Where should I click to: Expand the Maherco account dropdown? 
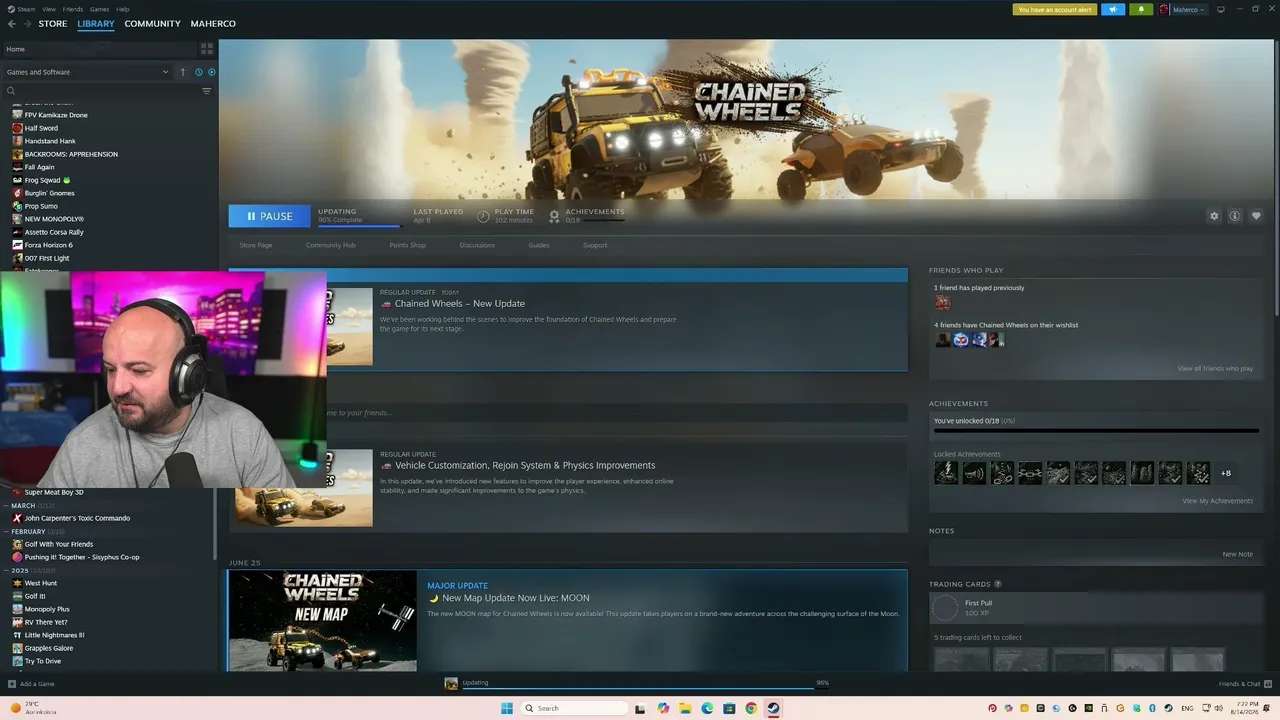coord(1188,9)
